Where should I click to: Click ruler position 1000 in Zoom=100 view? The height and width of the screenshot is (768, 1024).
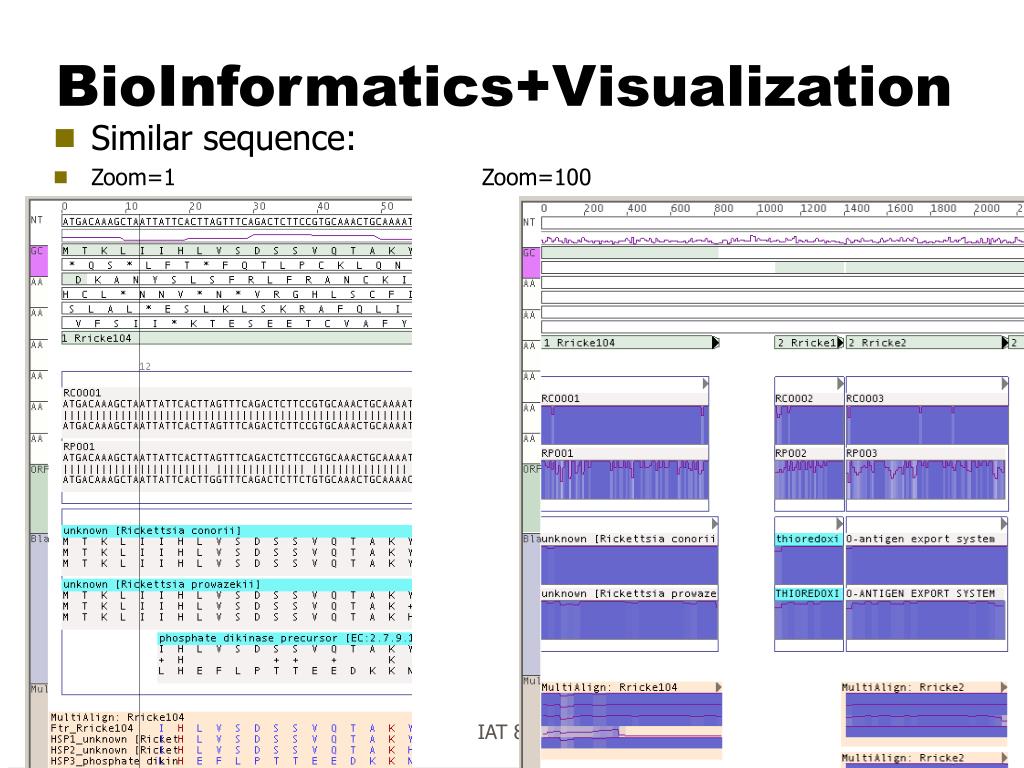coord(770,209)
